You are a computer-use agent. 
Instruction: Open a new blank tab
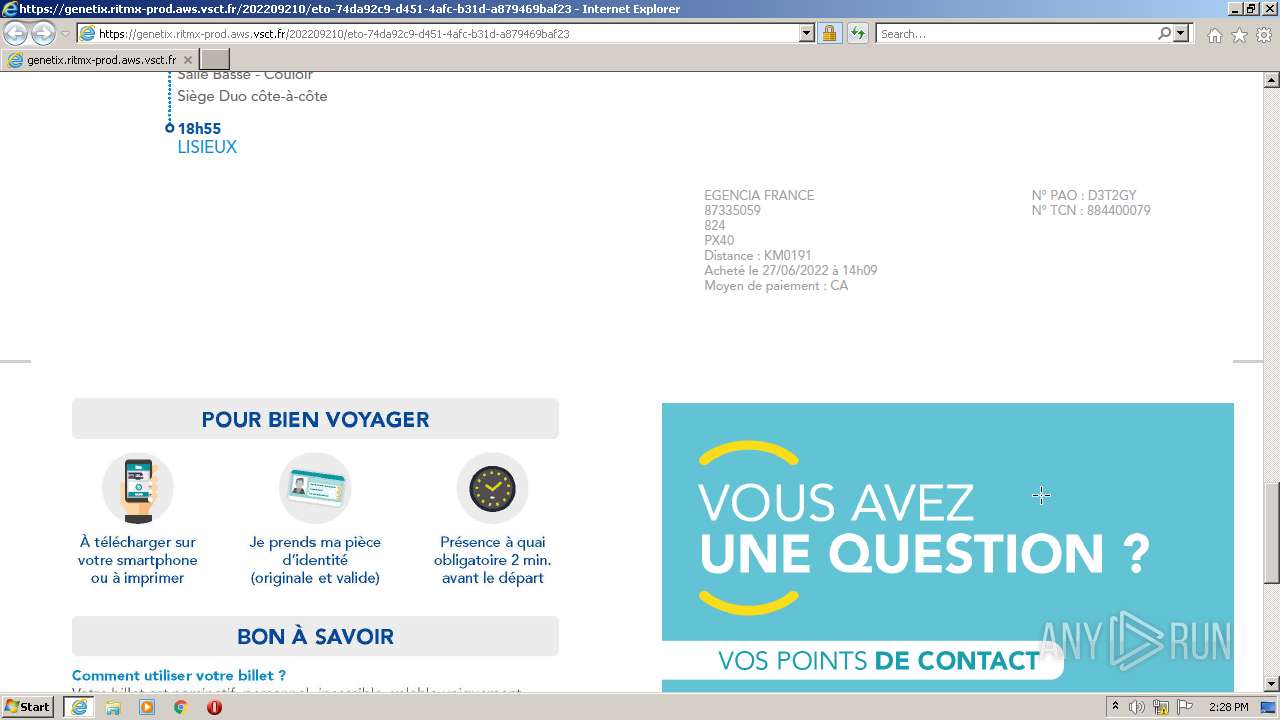(x=215, y=60)
